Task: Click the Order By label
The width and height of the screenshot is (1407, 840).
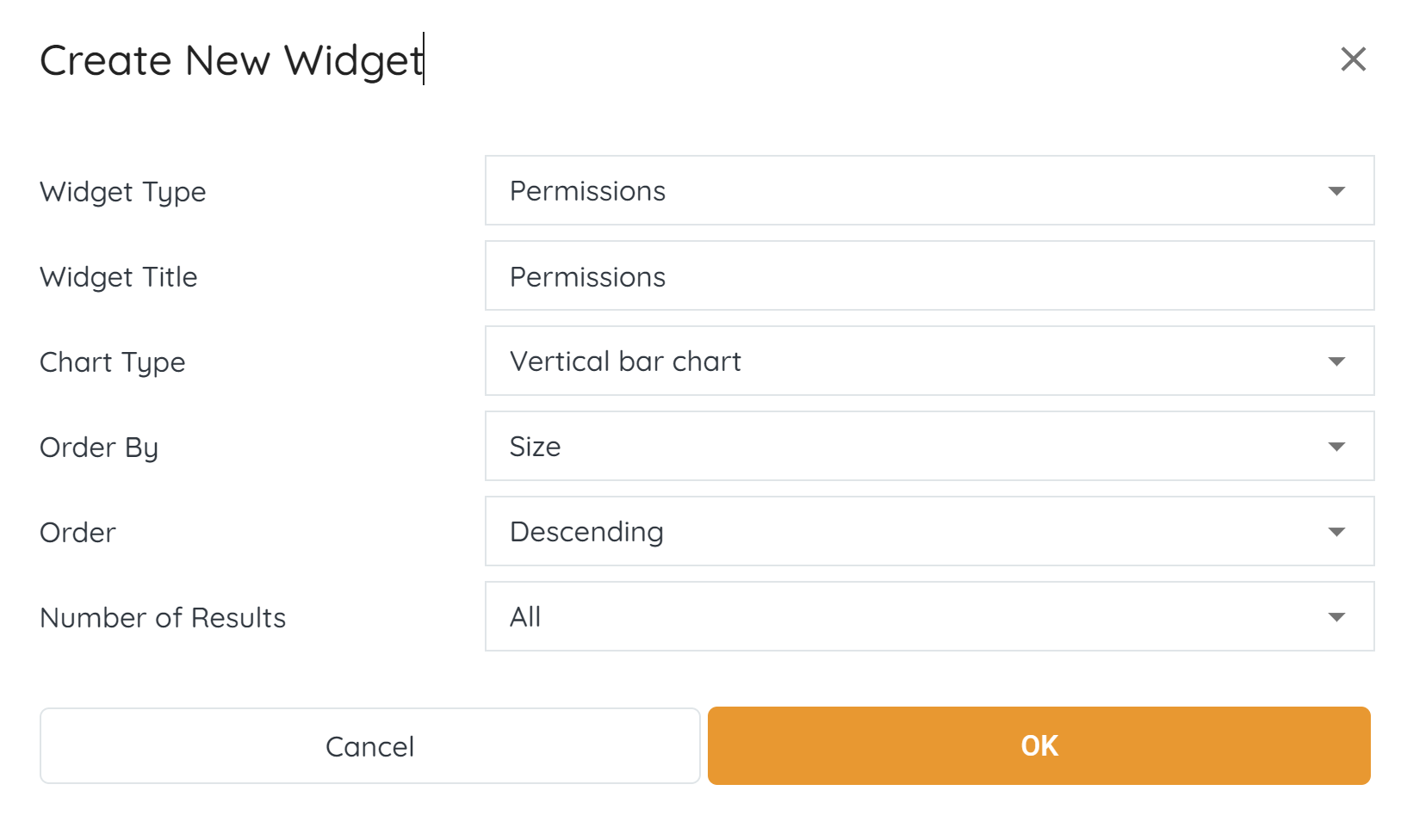Action: (x=99, y=448)
